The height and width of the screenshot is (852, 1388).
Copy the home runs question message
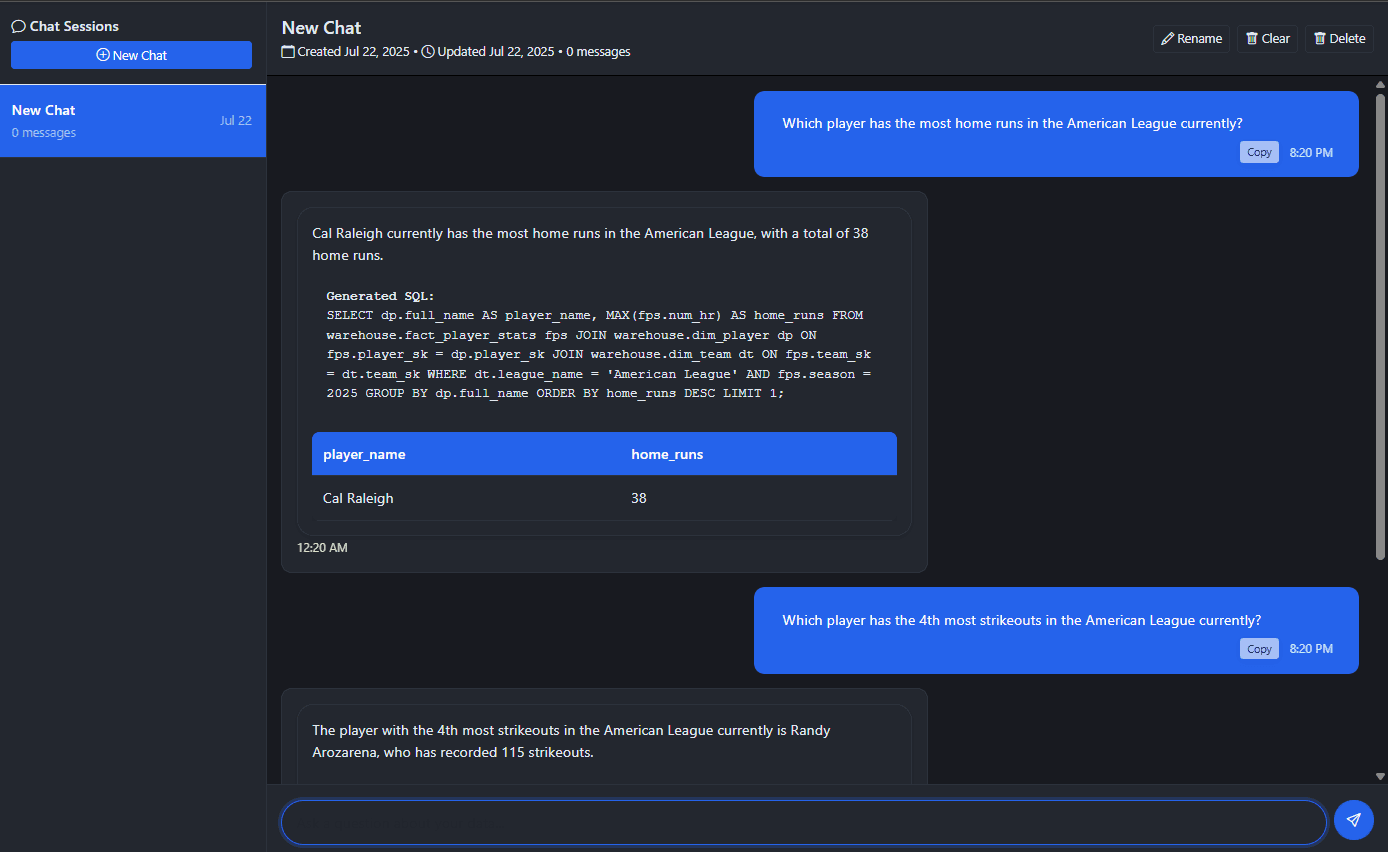coord(1259,152)
